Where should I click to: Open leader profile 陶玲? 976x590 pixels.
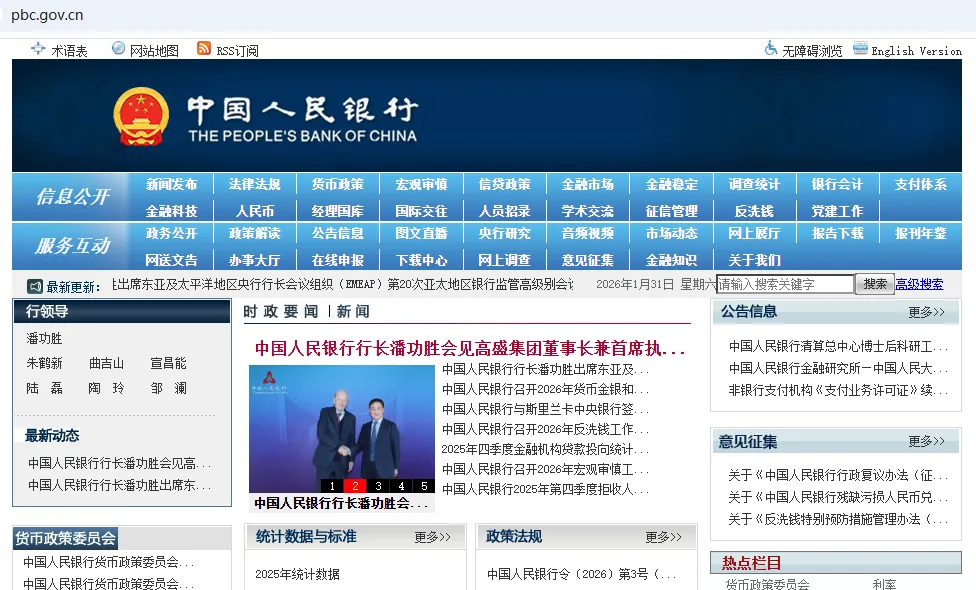(x=106, y=388)
